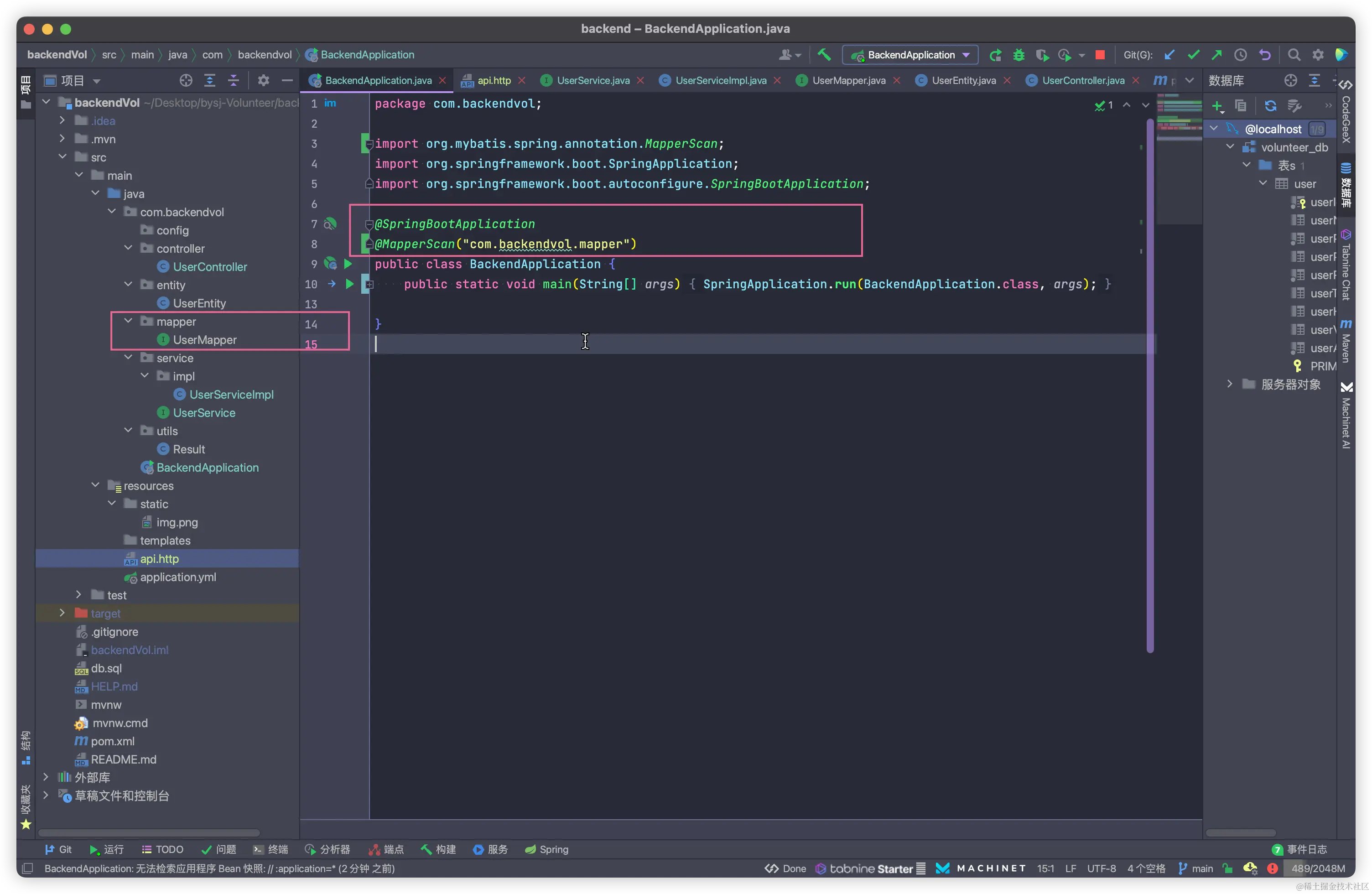Image resolution: width=1372 pixels, height=894 pixels.
Task: Expand the target folder
Action: [62, 613]
